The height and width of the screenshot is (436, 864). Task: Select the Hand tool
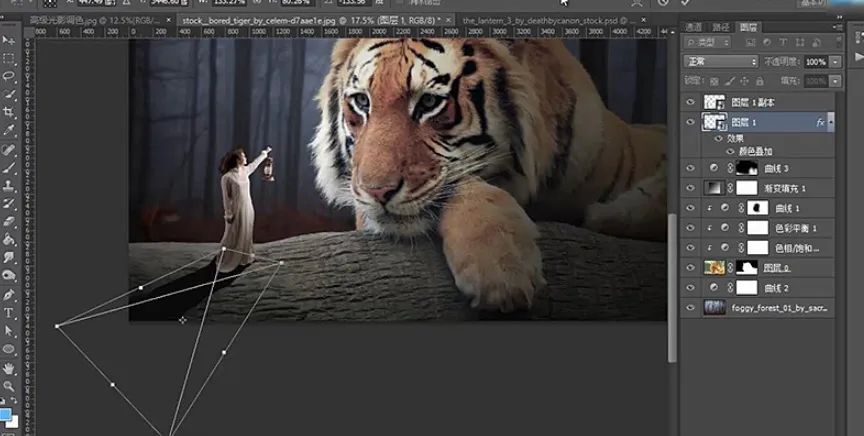(x=9, y=367)
